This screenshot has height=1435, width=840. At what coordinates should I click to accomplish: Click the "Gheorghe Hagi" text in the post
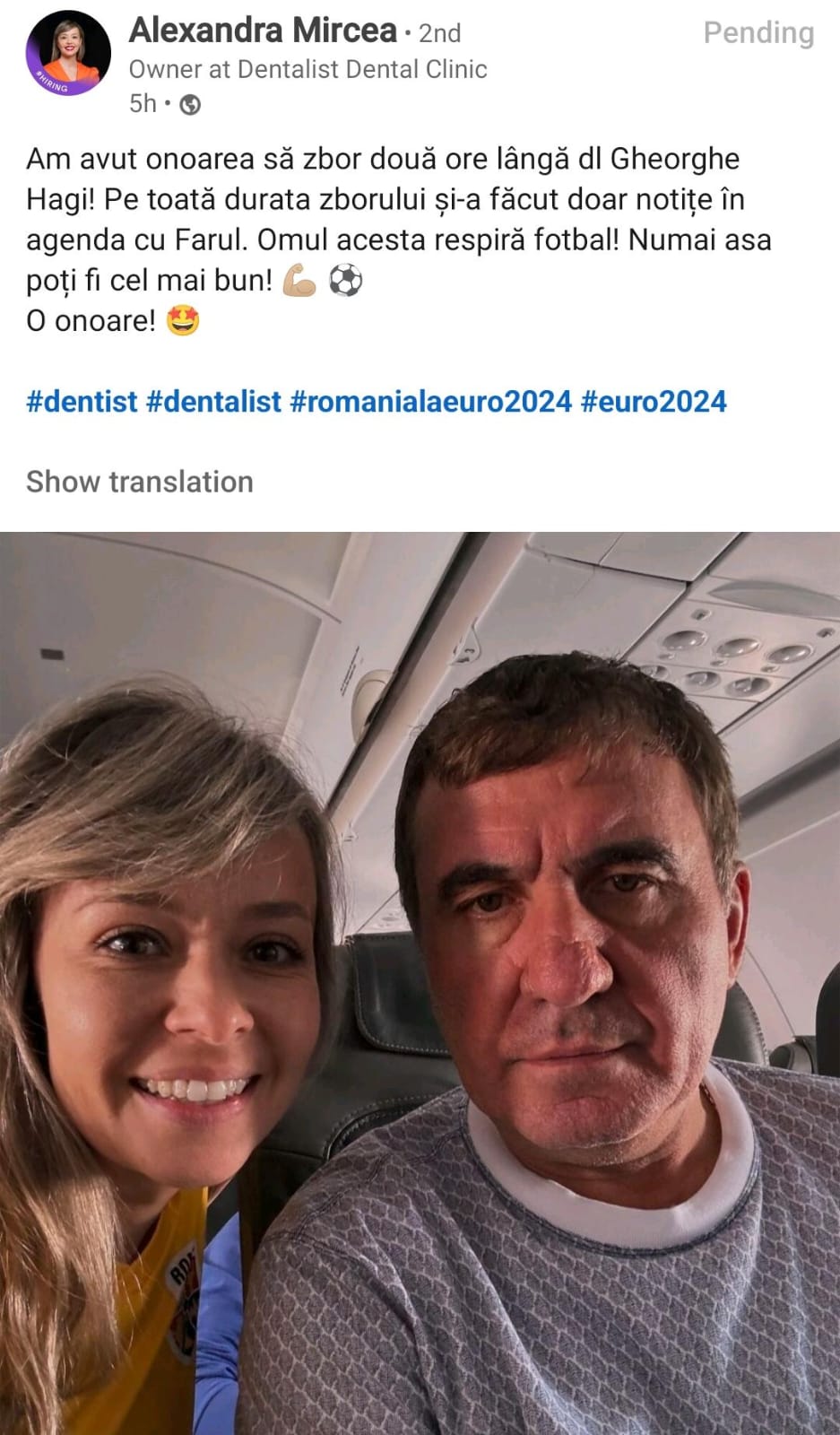coord(675,159)
